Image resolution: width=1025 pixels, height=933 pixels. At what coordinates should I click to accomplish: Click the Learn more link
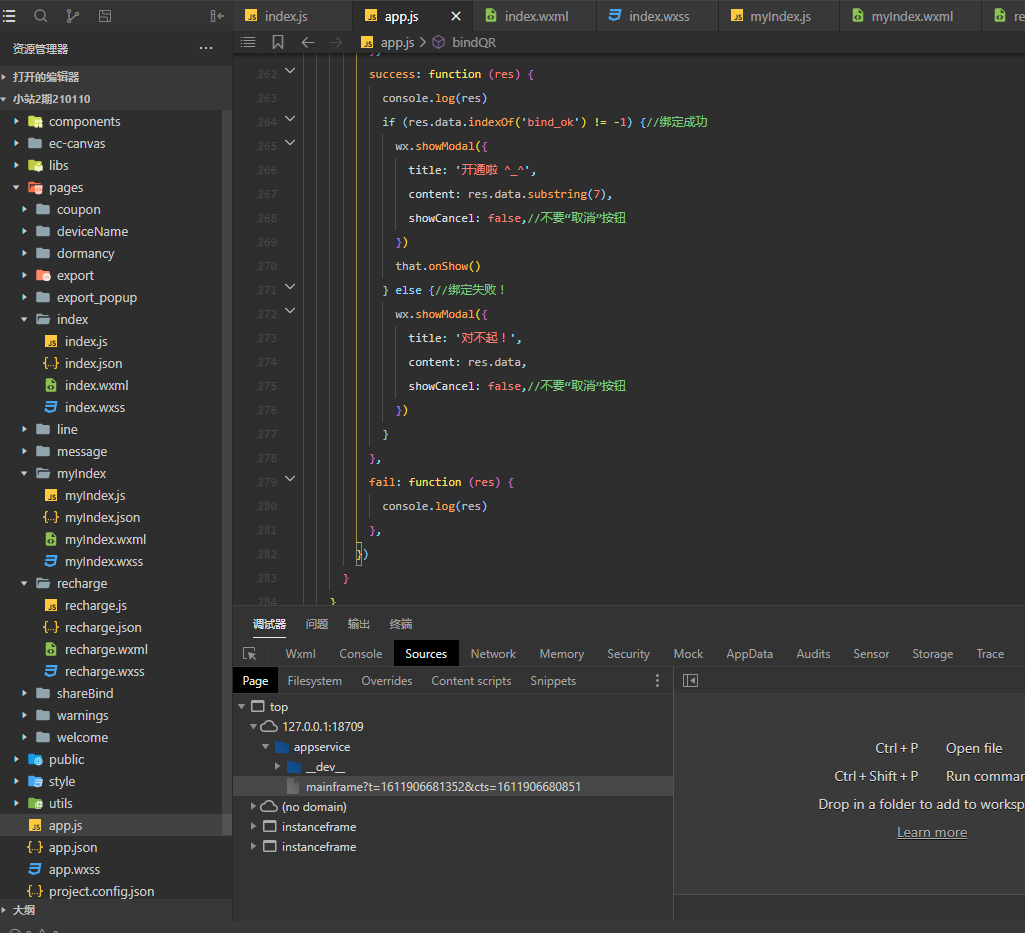coord(932,832)
